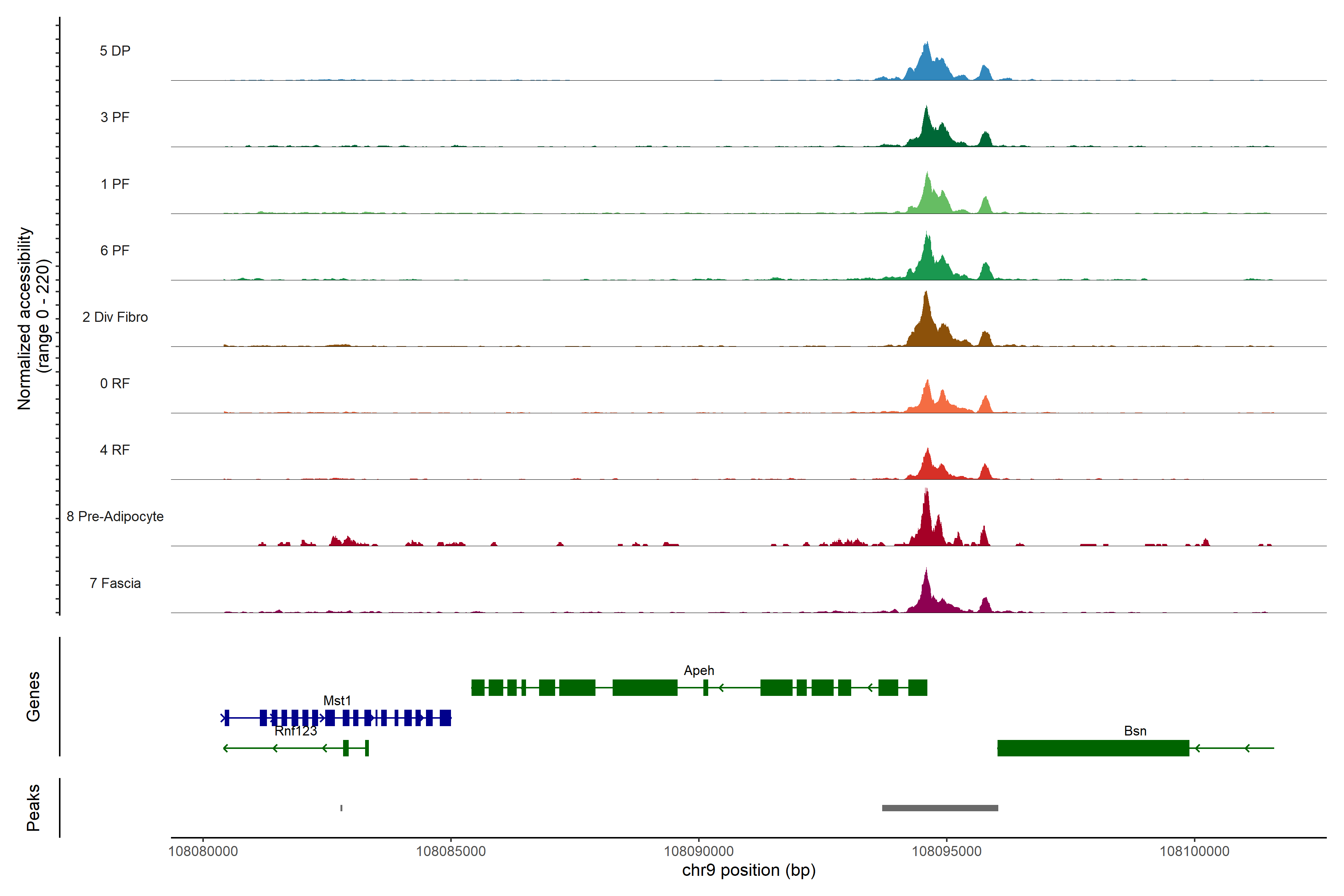Click the large green Bsn exon block
This screenshot has height=896, width=1344.
click(1093, 747)
